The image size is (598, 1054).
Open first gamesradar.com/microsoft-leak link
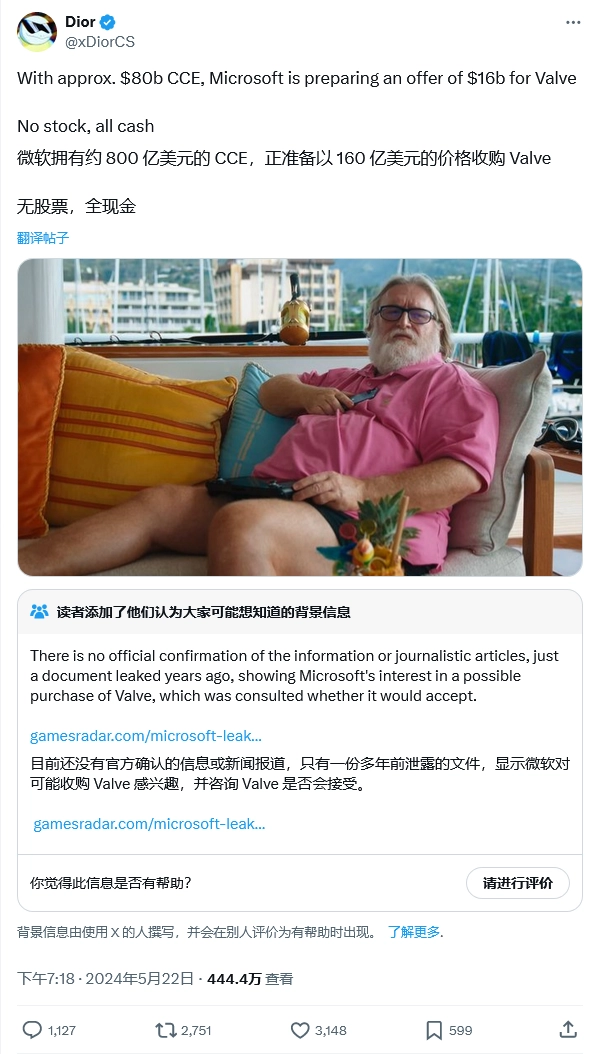click(x=146, y=735)
